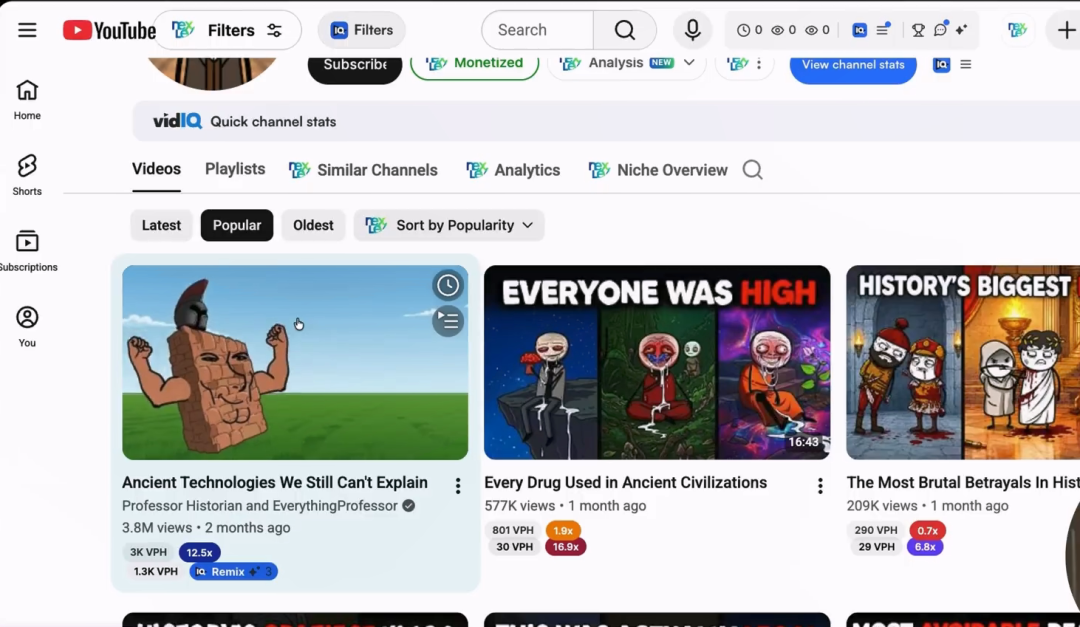Open the hamburger guide menu
The width and height of the screenshot is (1080, 627).
[x=27, y=30]
